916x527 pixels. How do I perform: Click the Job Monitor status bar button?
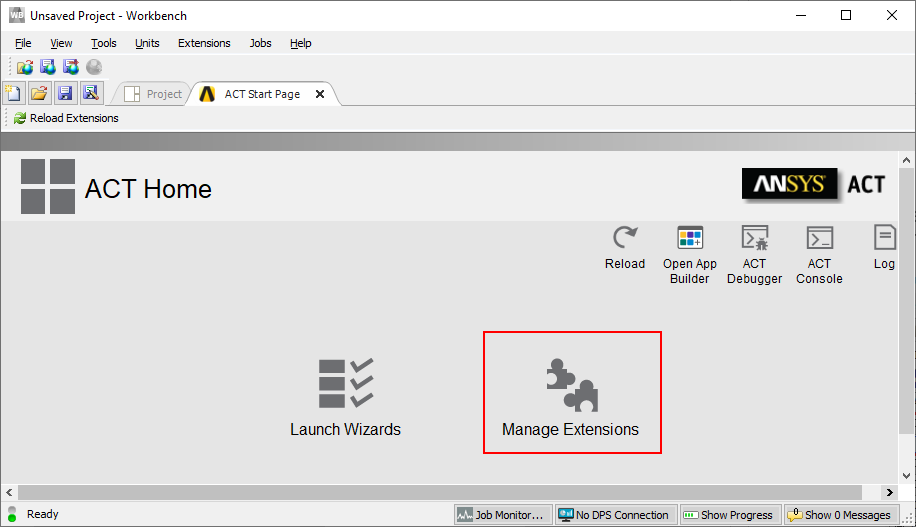click(x=504, y=515)
